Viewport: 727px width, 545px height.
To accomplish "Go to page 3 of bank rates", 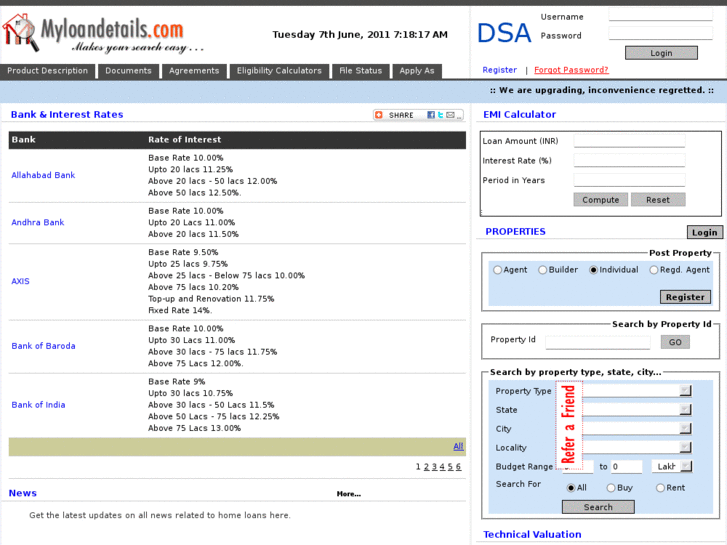I will pyautogui.click(x=434, y=467).
